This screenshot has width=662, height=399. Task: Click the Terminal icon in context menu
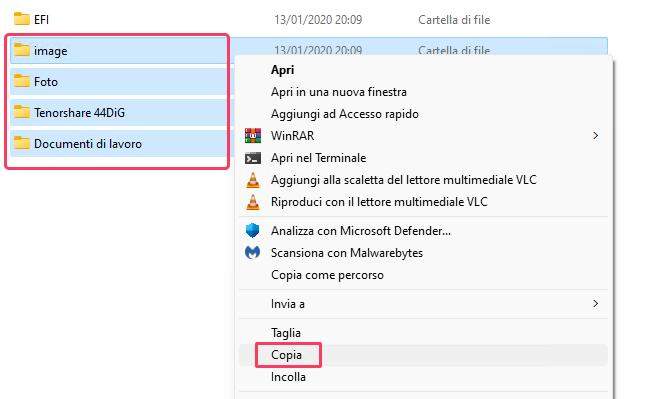252,158
